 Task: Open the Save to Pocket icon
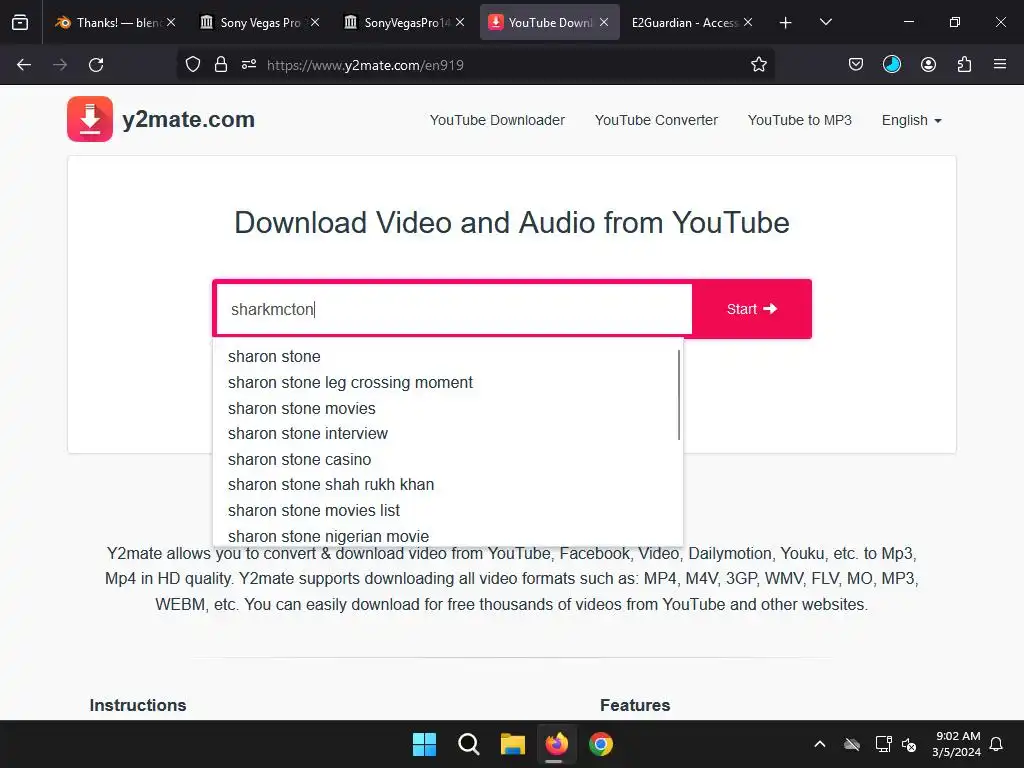tap(856, 65)
